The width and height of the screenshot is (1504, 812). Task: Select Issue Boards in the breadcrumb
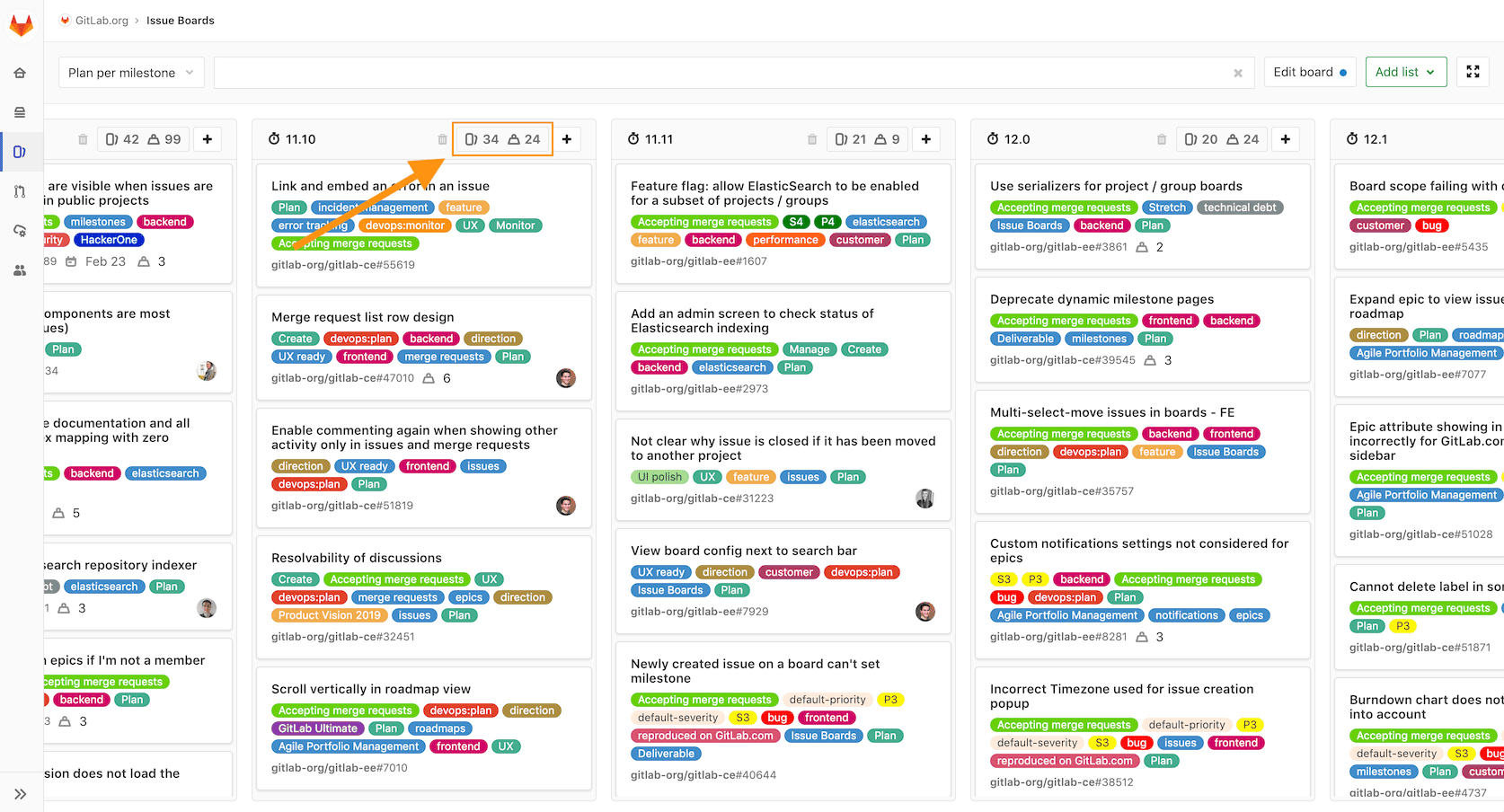coord(180,20)
